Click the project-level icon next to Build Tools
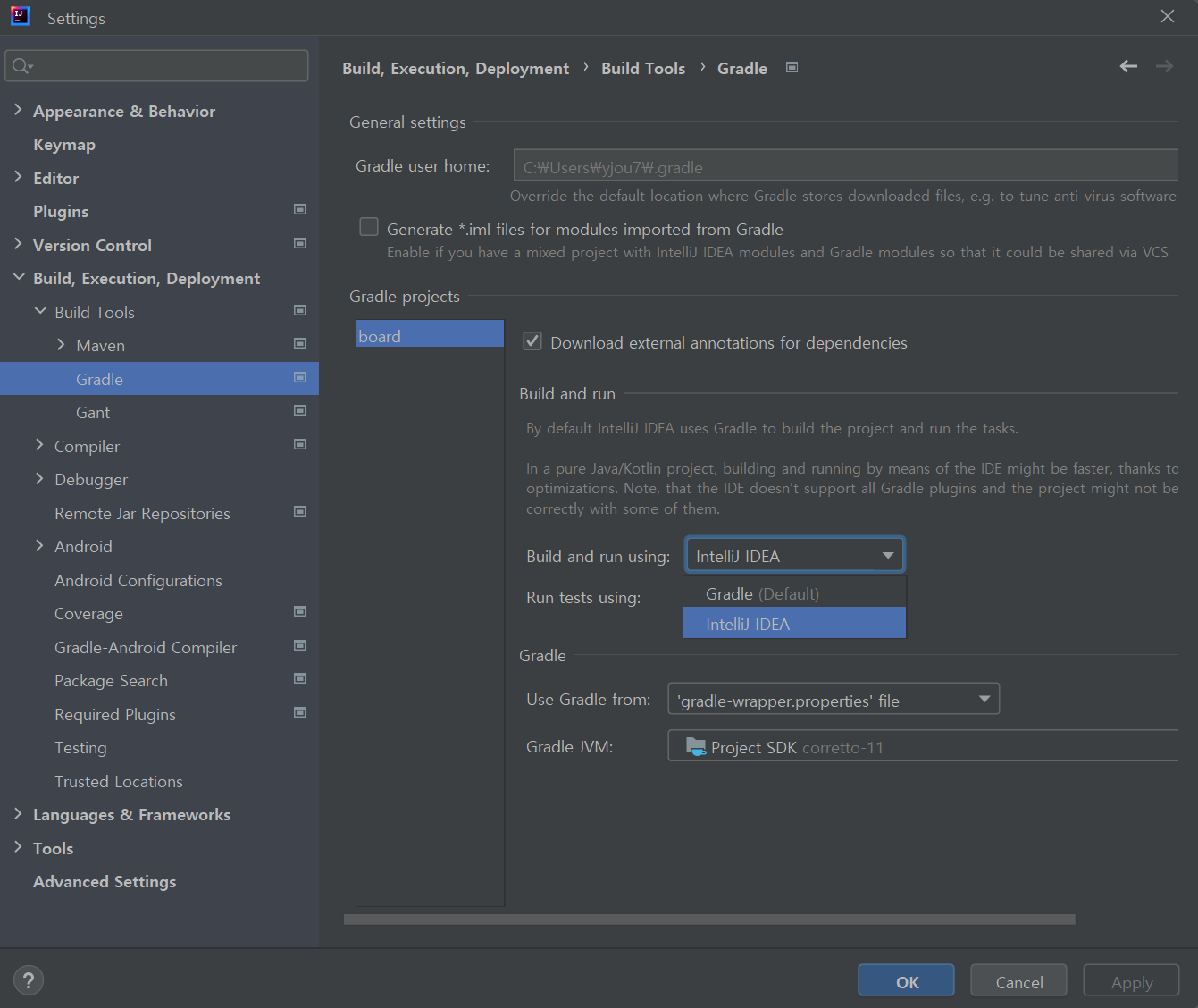This screenshot has height=1008, width=1198. coord(300,310)
